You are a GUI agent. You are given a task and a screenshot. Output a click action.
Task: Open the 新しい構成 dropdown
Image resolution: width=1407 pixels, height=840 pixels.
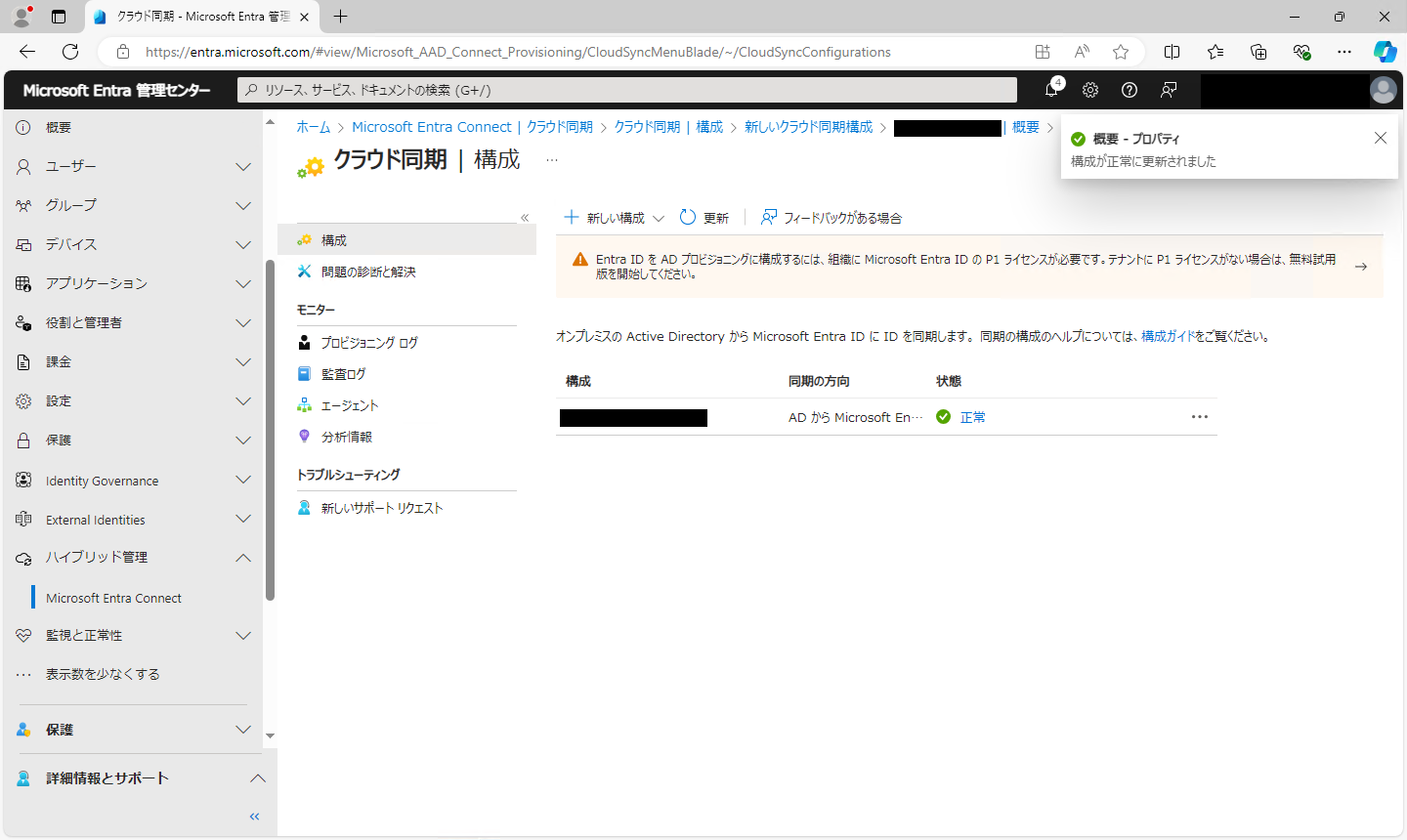[x=615, y=218]
